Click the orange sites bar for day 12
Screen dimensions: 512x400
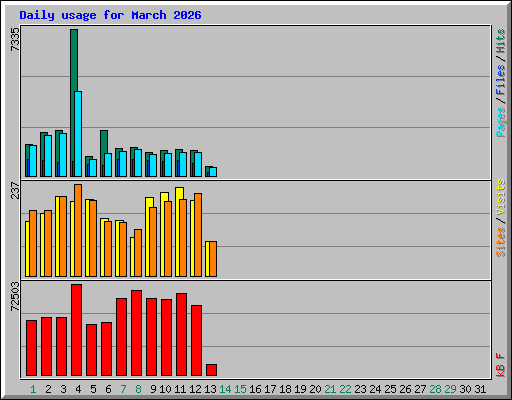click(x=198, y=235)
